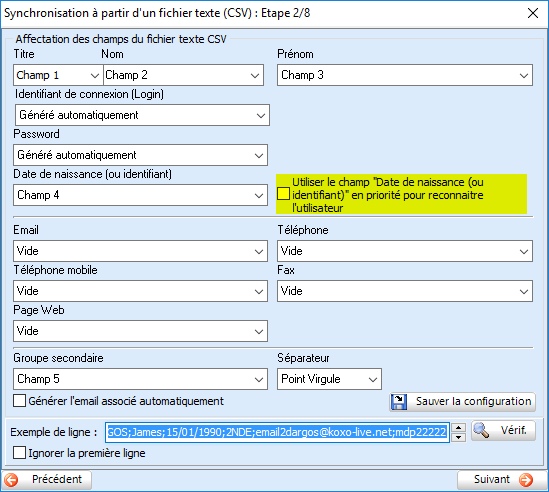Click the Sauver la configuration button
The width and height of the screenshot is (549, 492).
[x=463, y=402]
